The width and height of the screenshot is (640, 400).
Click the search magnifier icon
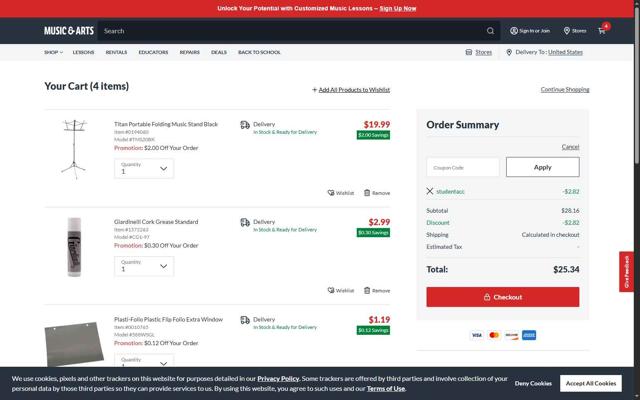(490, 31)
